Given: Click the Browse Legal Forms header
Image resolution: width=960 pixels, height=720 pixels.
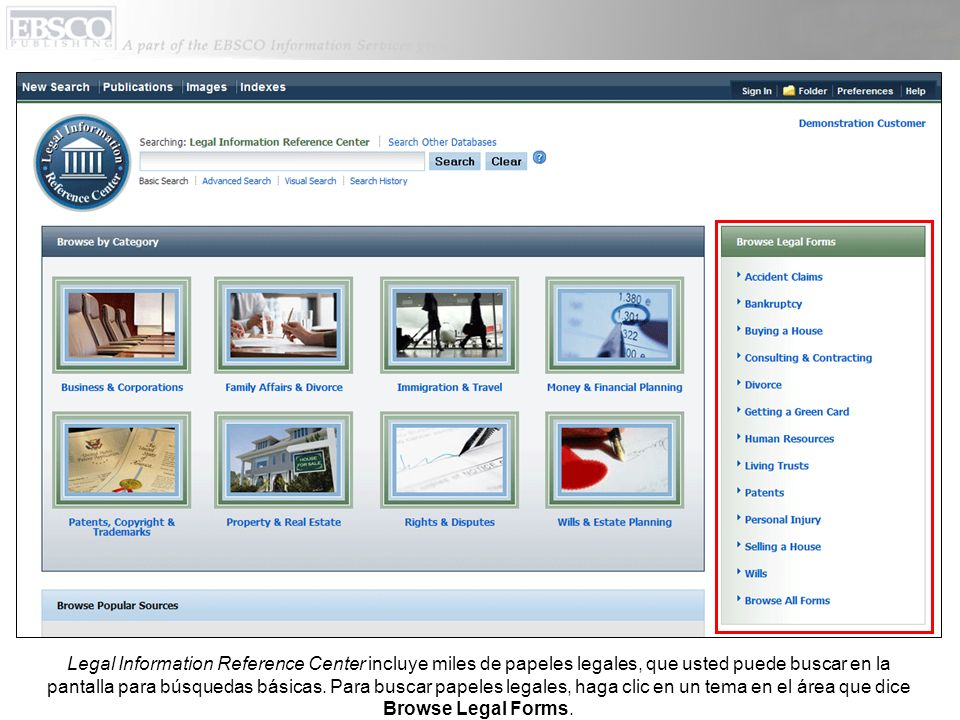Looking at the screenshot, I should point(823,242).
